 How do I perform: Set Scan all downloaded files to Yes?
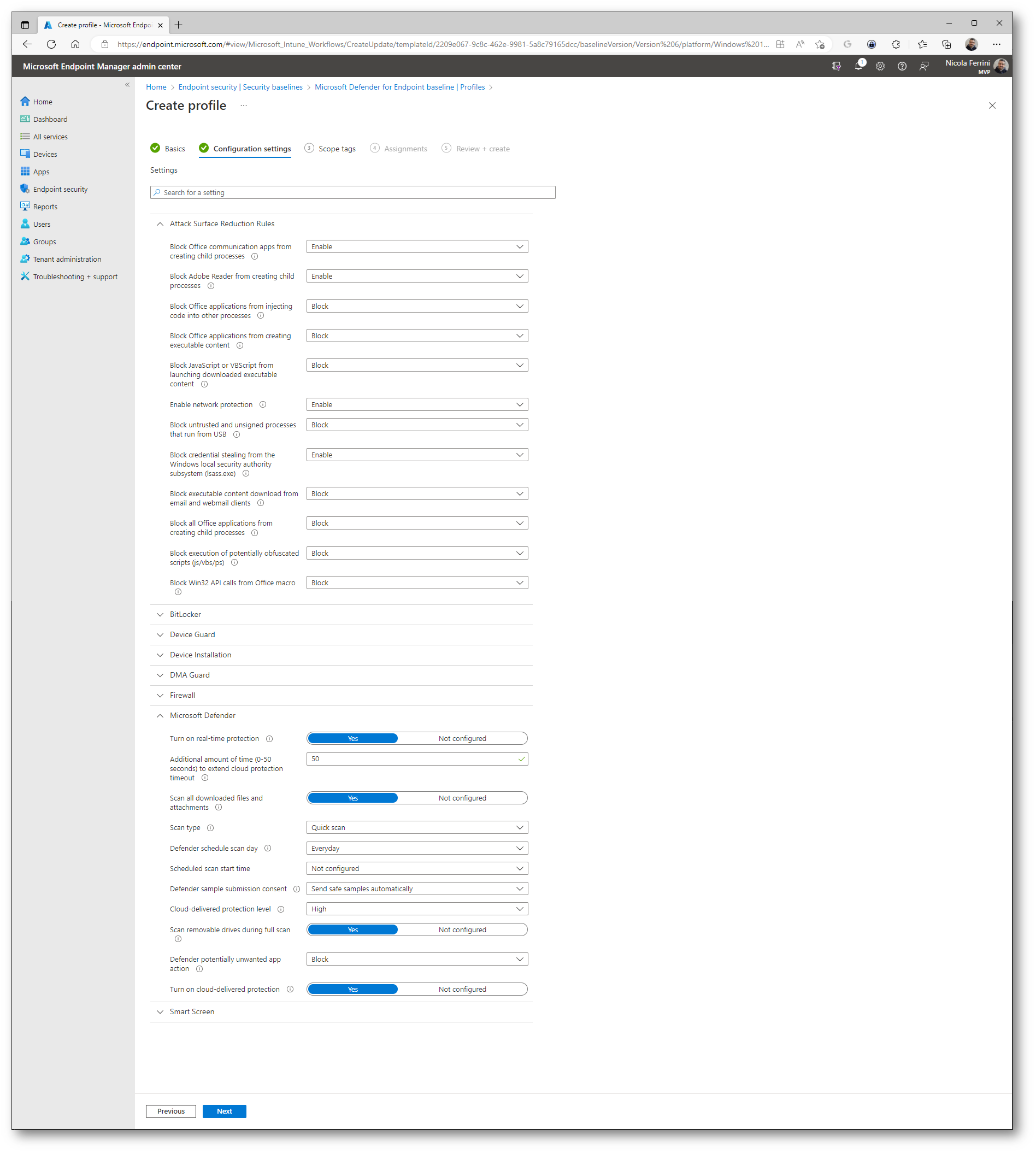[x=353, y=798]
